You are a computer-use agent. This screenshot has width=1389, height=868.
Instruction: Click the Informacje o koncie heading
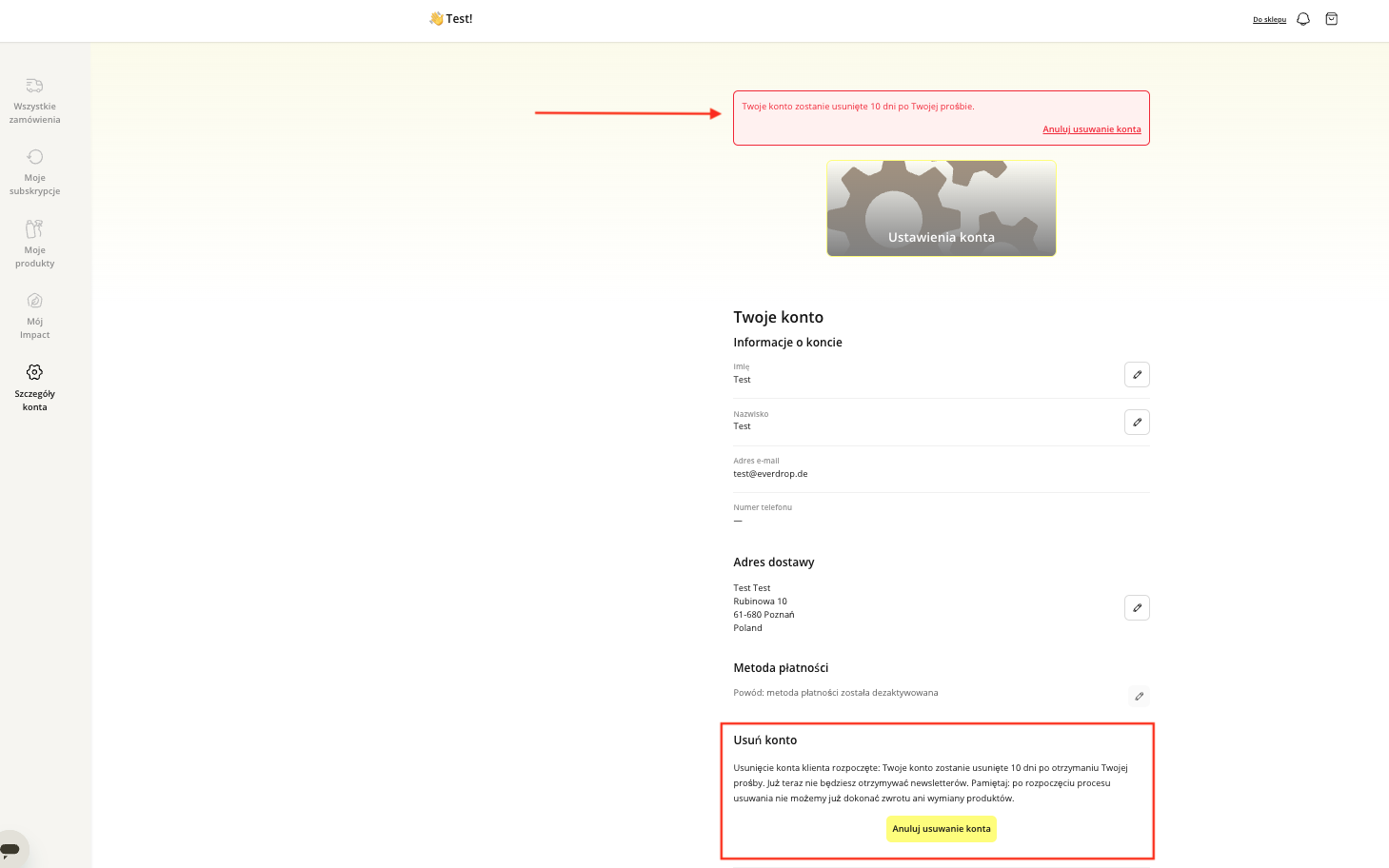tap(787, 343)
